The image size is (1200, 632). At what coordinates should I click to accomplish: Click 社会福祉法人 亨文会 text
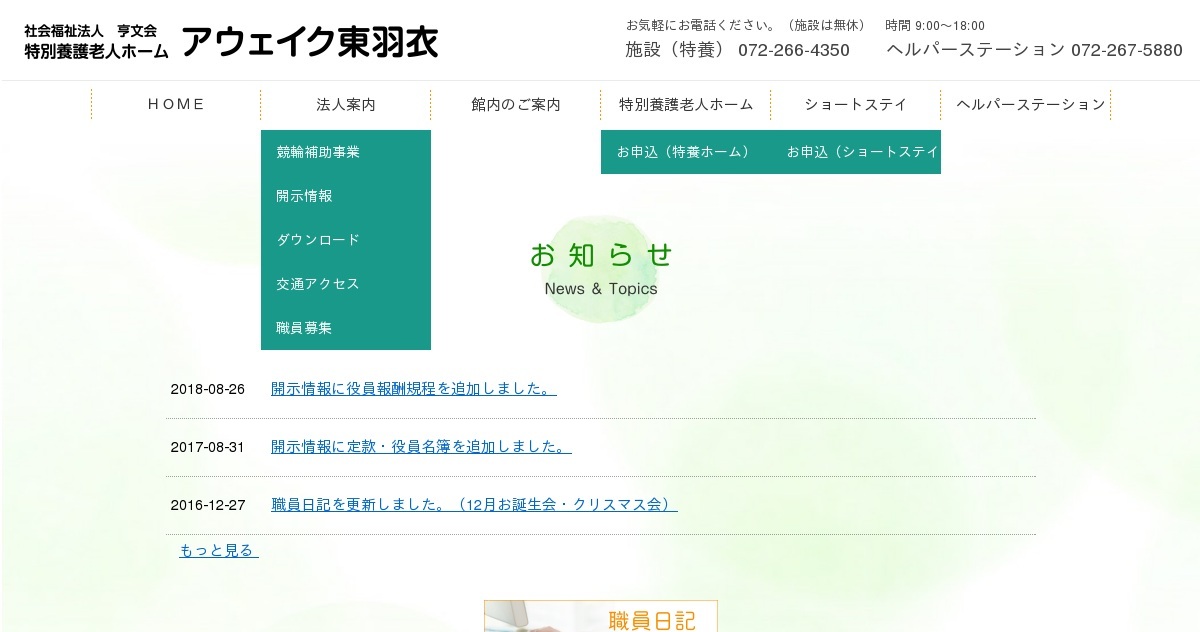point(91,31)
